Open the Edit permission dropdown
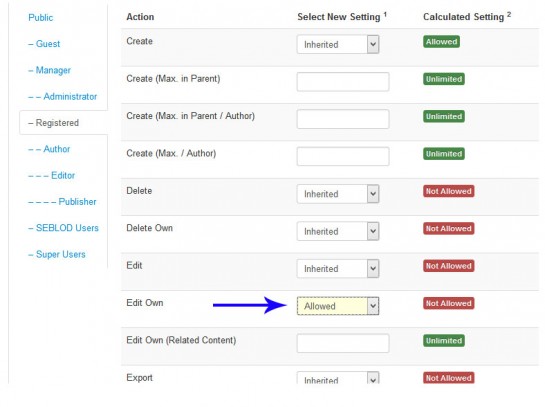This screenshot has height=407, width=545. 338,269
